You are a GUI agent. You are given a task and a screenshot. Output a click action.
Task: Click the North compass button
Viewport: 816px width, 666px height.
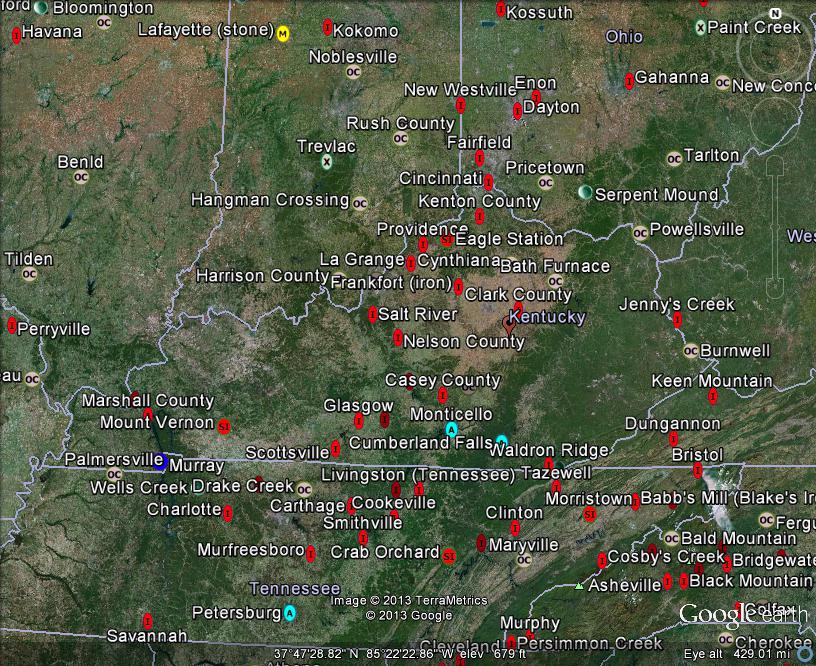click(776, 13)
